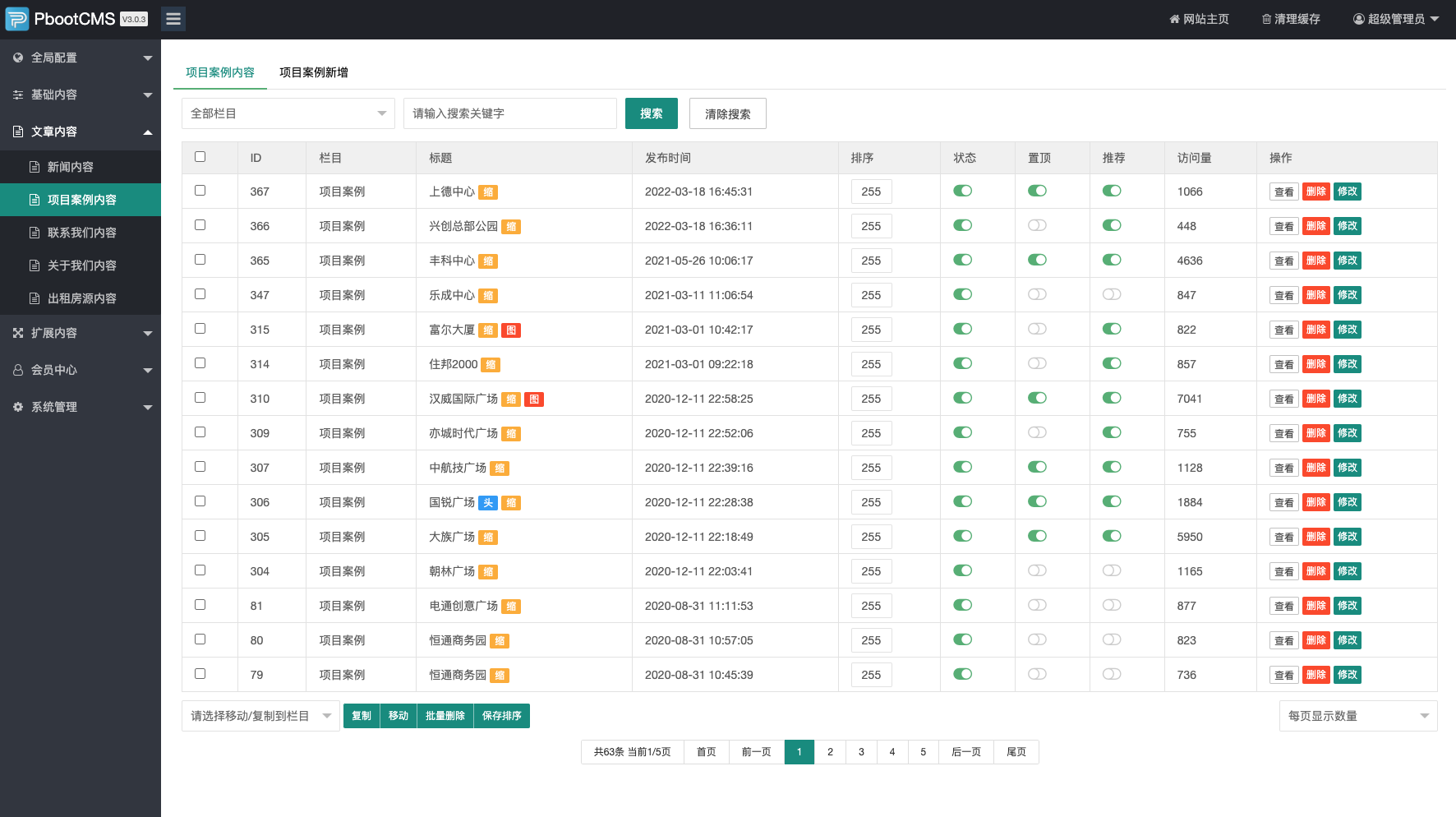
Task: Expand the 基础内容 sidebar menu
Action: (x=81, y=95)
